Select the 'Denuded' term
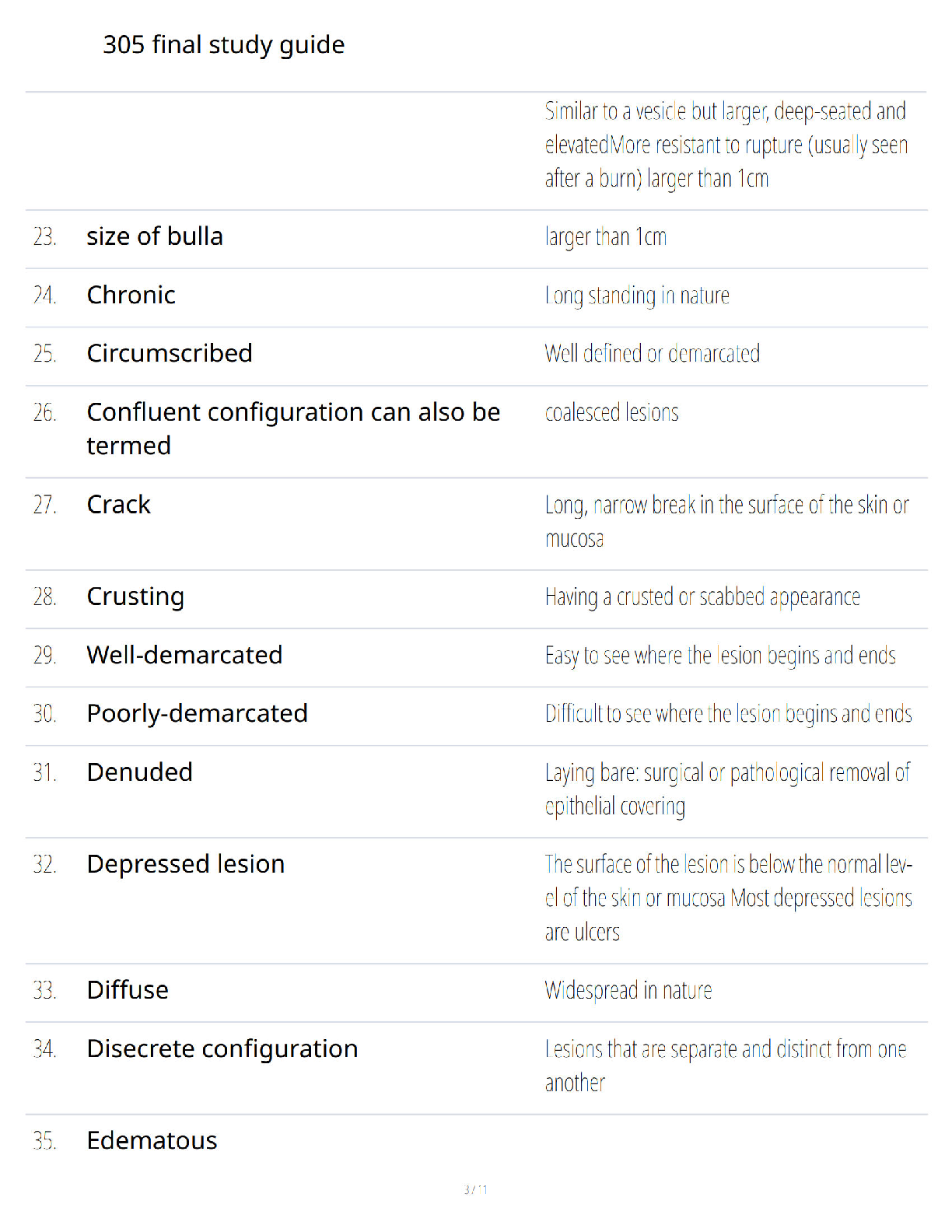This screenshot has width=952, height=1232. tap(140, 772)
